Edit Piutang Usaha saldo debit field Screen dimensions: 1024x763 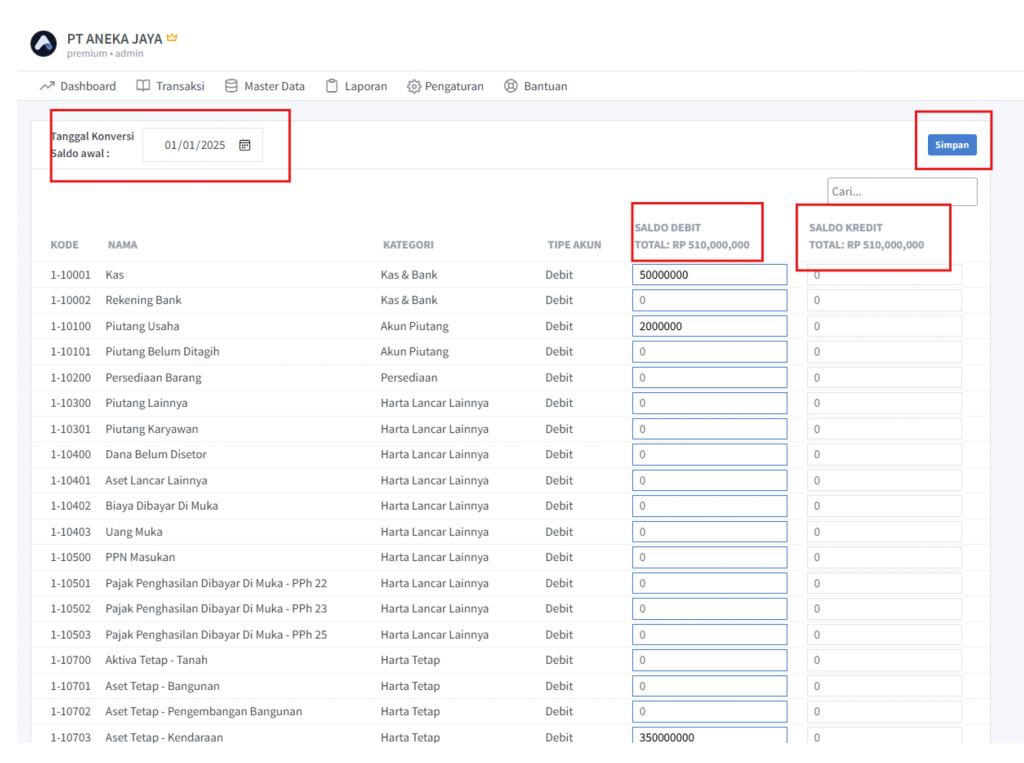tap(709, 326)
